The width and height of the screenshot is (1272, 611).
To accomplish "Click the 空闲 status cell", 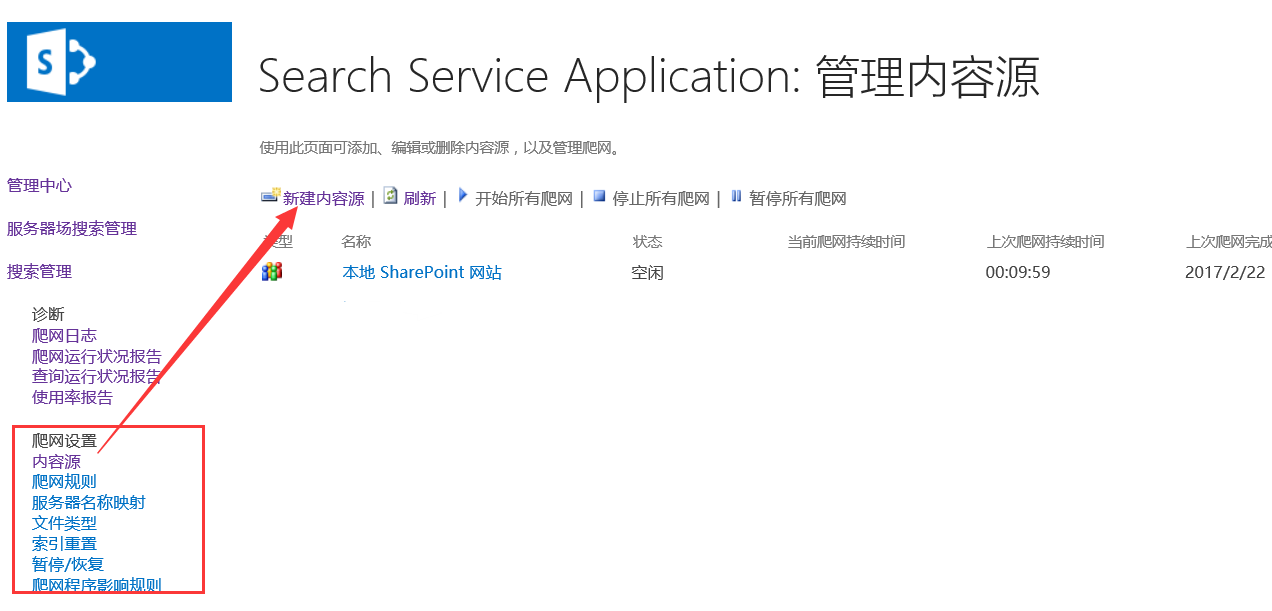I will [x=647, y=272].
